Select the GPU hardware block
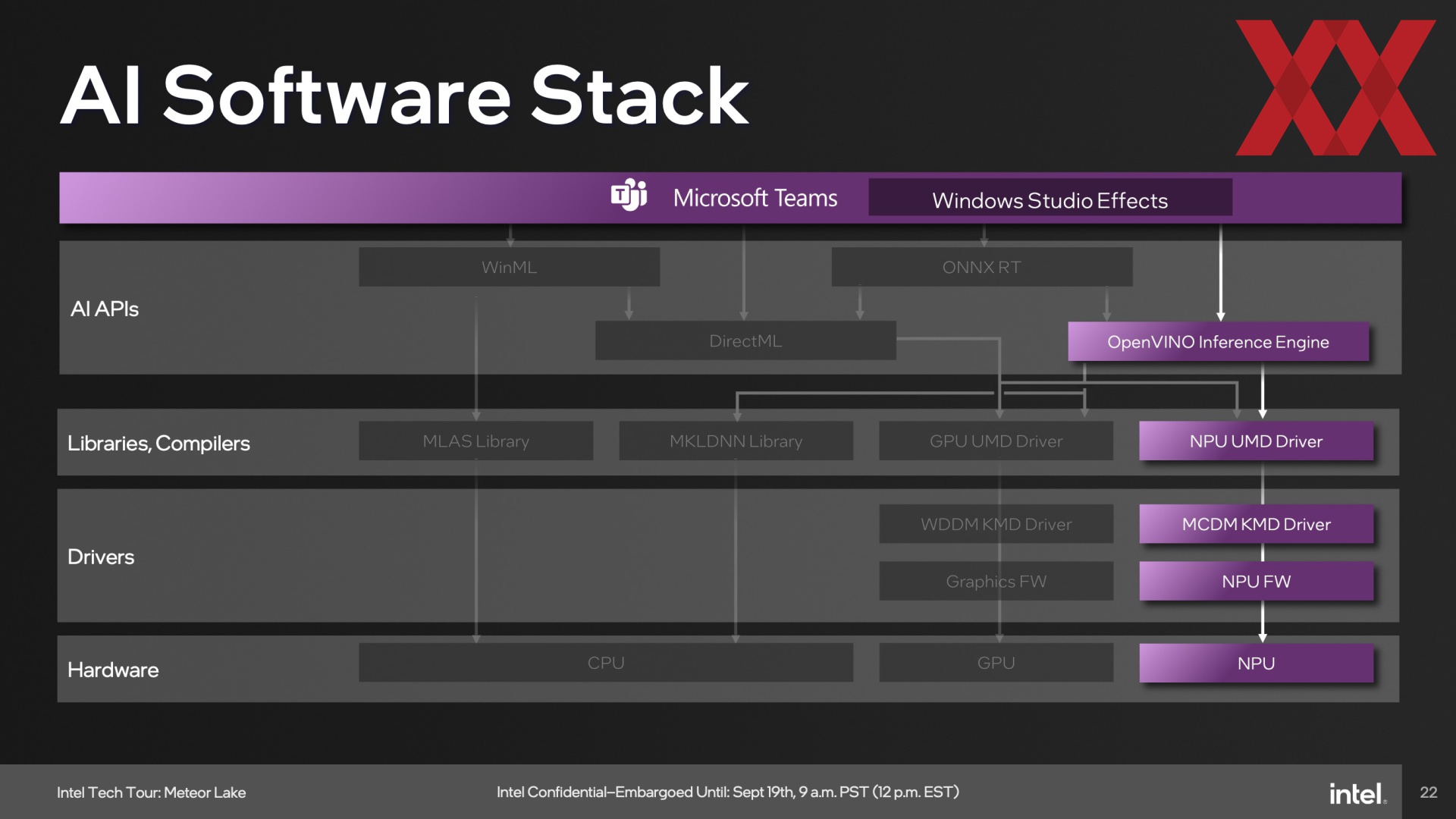Viewport: 1456px width, 819px height. 996,663
